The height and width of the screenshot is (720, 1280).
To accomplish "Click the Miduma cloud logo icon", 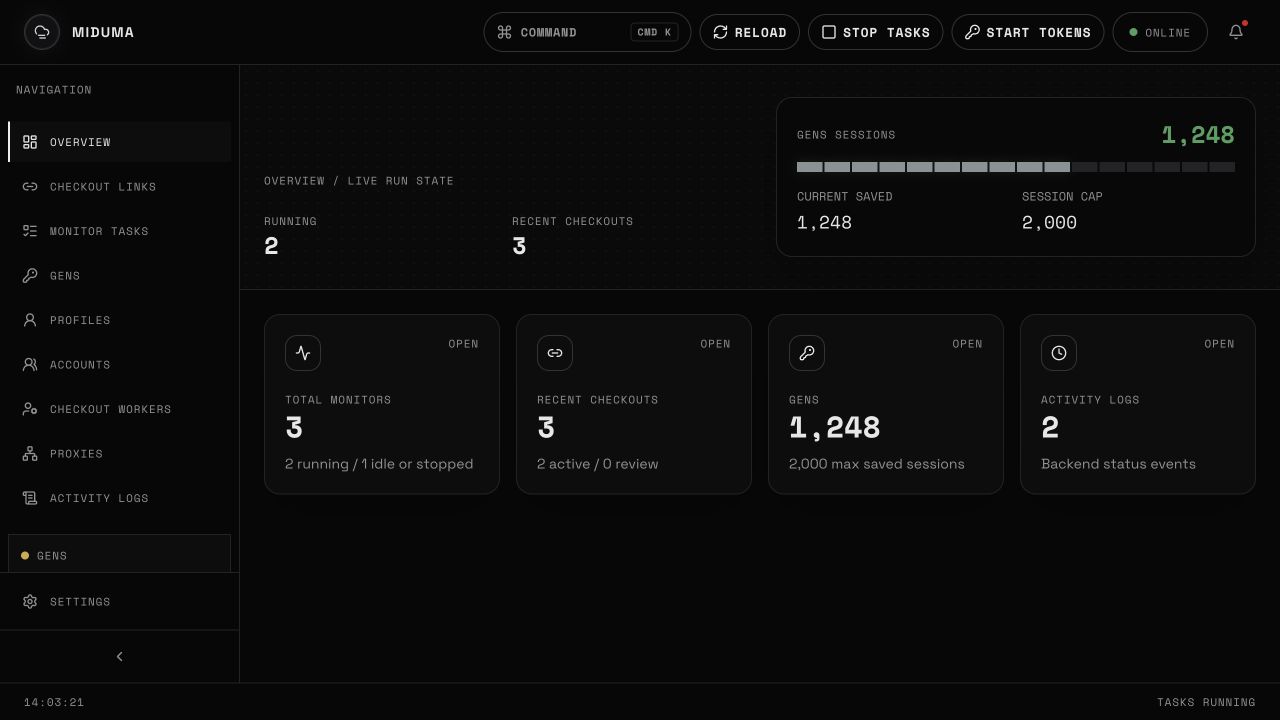I will 42,32.
